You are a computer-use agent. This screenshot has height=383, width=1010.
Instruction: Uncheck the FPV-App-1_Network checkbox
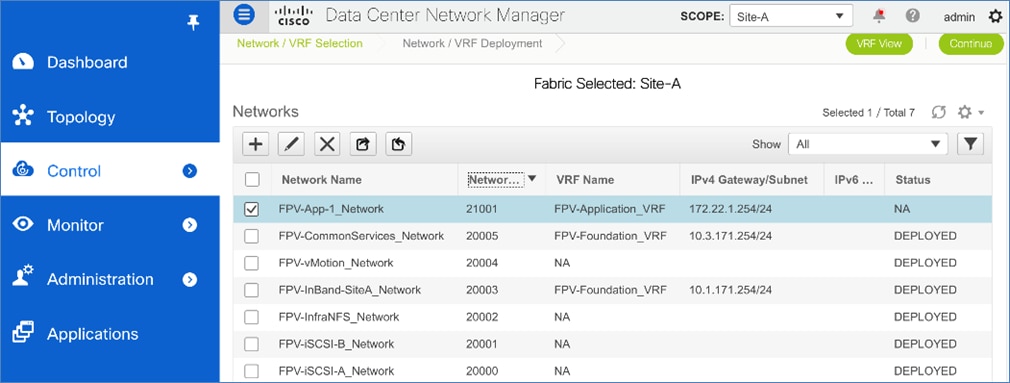pos(252,209)
